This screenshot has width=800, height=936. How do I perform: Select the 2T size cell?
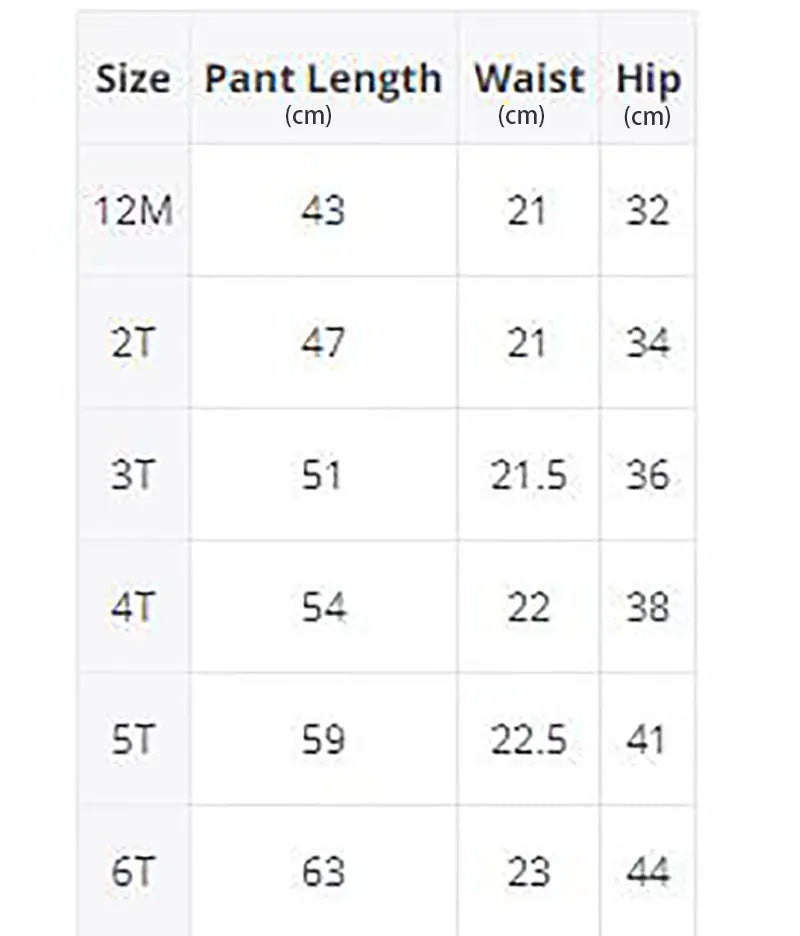pyautogui.click(x=134, y=343)
